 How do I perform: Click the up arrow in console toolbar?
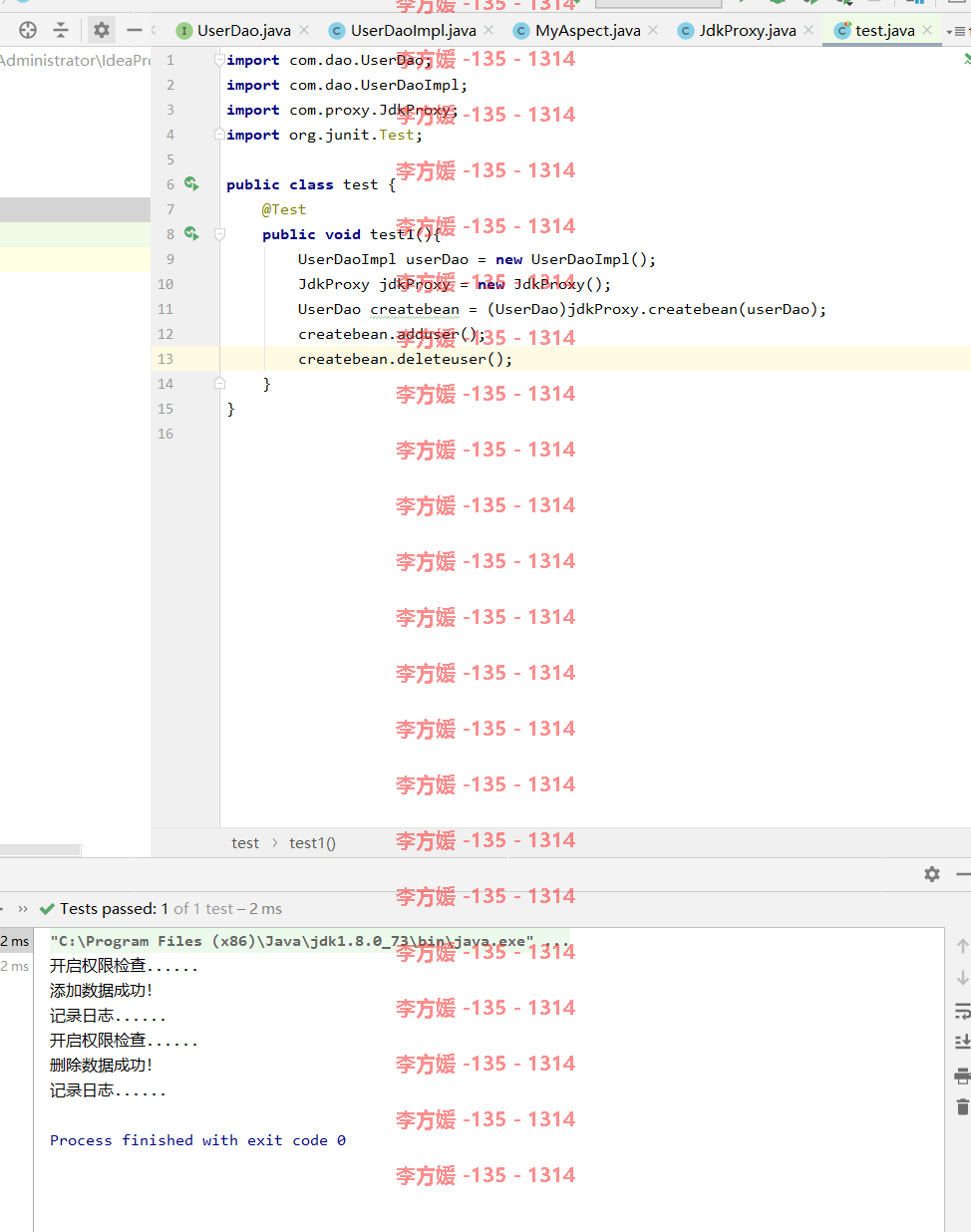point(962,945)
